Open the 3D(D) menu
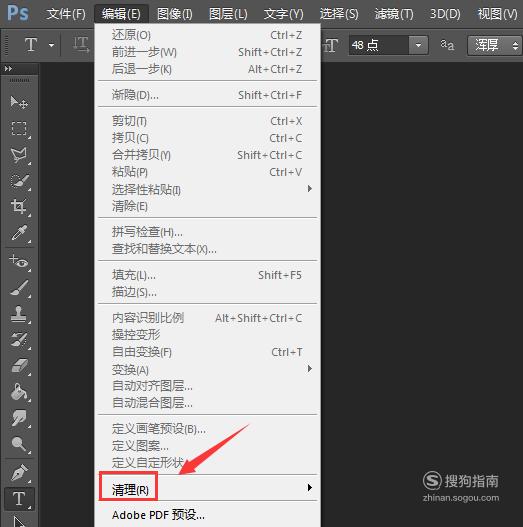This screenshot has height=527, width=523. (x=445, y=14)
